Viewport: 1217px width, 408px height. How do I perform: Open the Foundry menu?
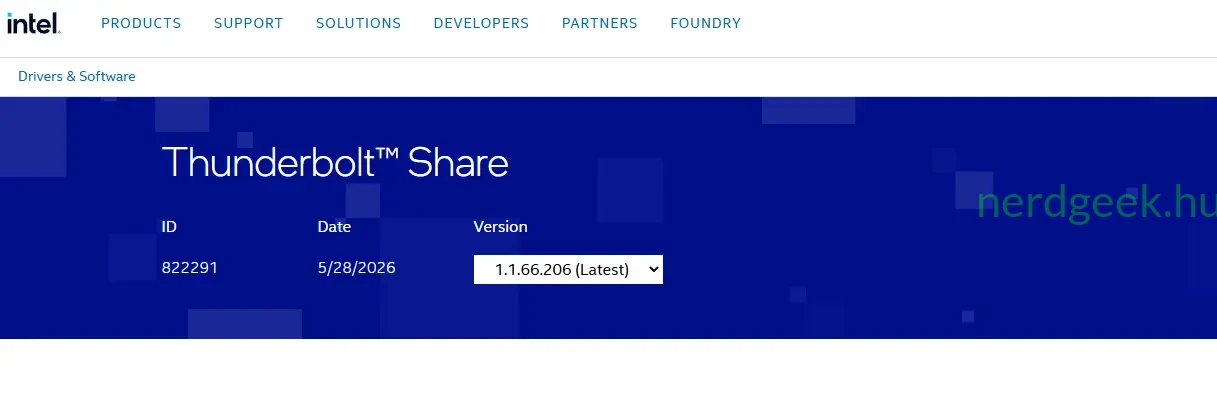[x=706, y=23]
